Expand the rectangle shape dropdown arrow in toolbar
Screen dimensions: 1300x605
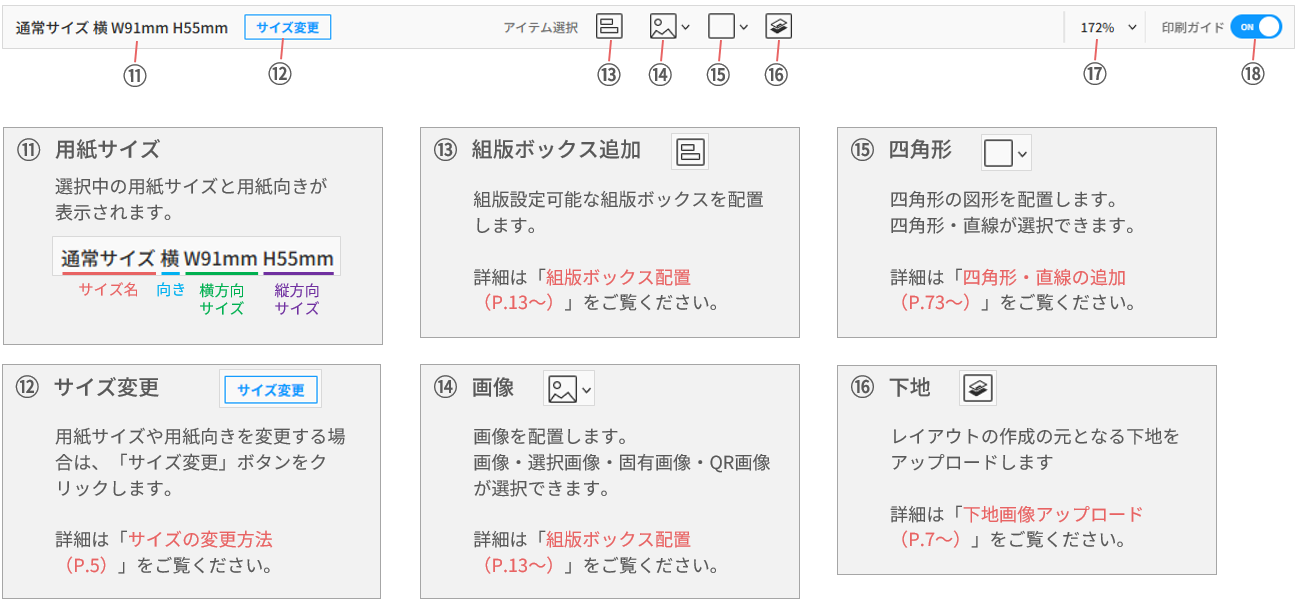tap(743, 28)
